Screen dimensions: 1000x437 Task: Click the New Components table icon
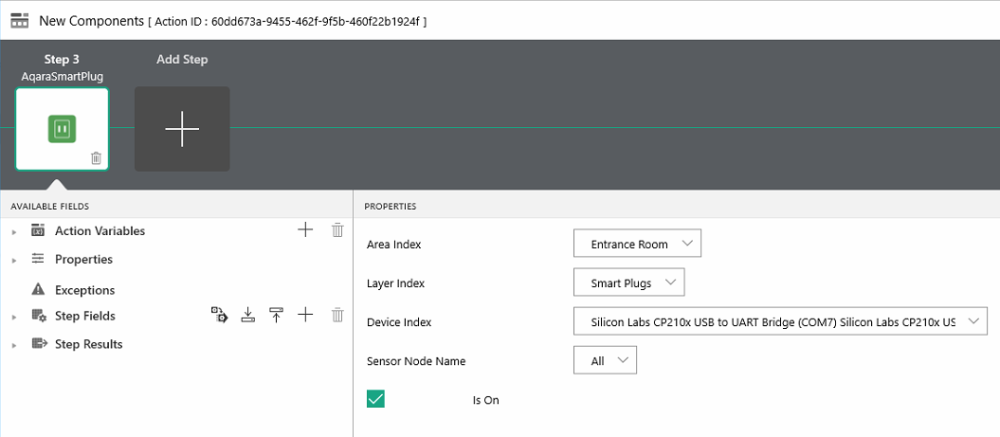tap(20, 20)
